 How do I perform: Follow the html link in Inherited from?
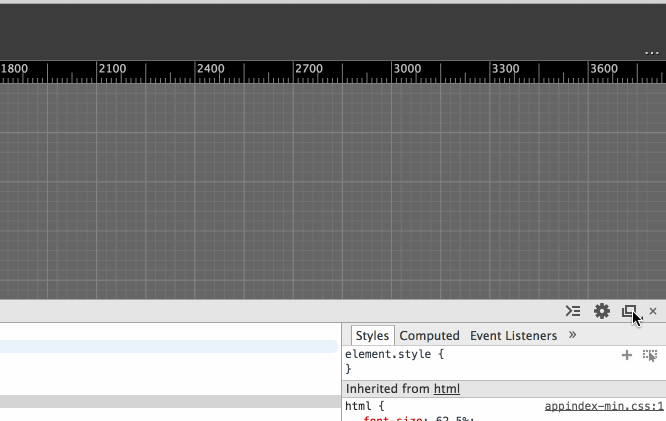pos(446,389)
